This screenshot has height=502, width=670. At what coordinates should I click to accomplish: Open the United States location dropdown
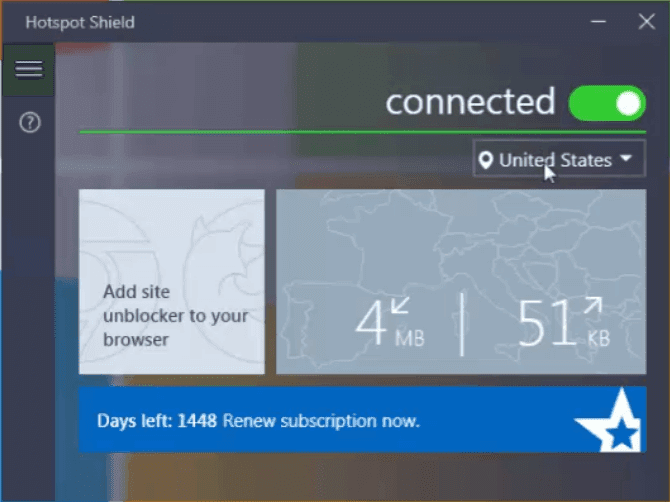[x=559, y=159]
